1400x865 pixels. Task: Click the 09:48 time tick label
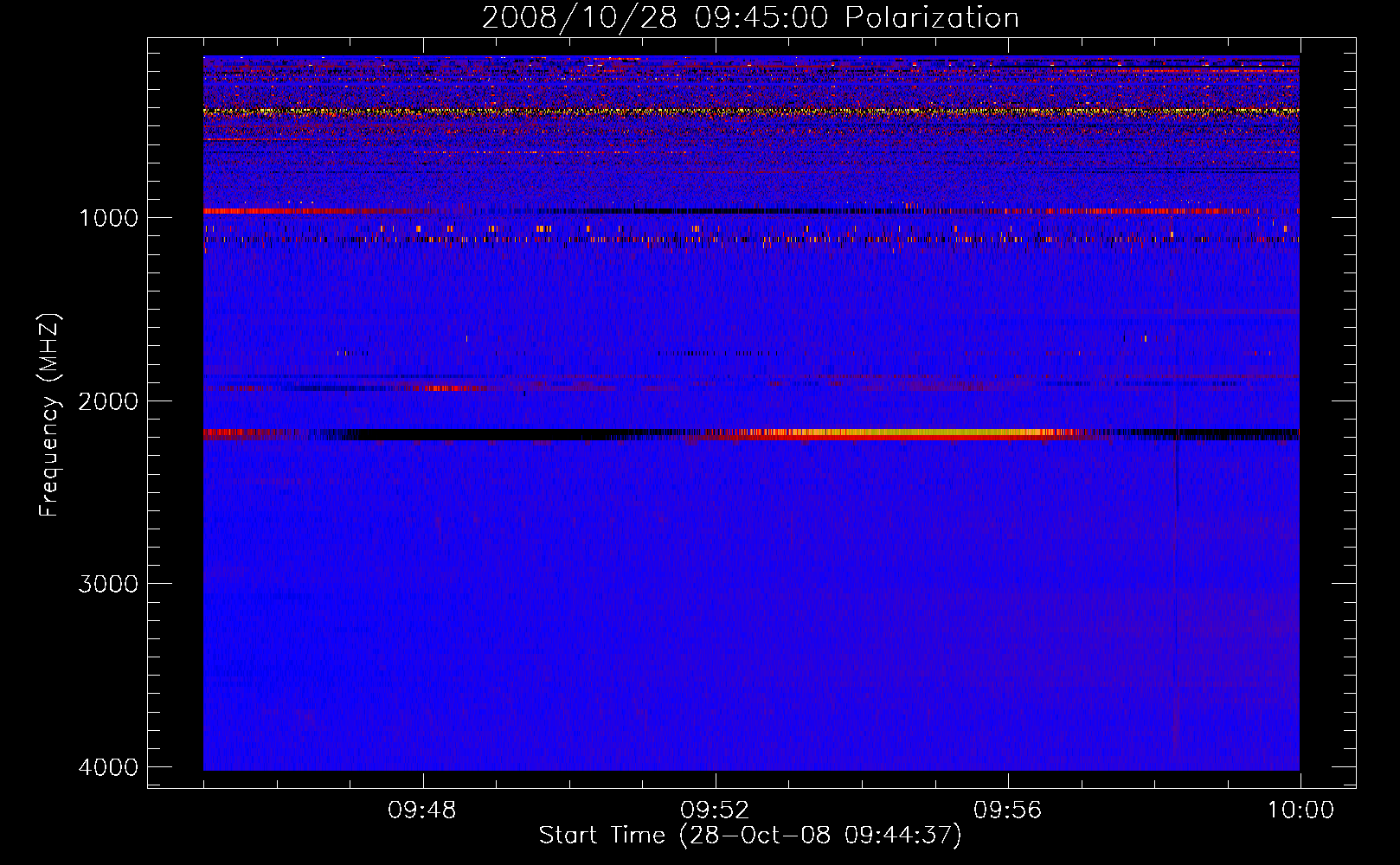click(422, 811)
